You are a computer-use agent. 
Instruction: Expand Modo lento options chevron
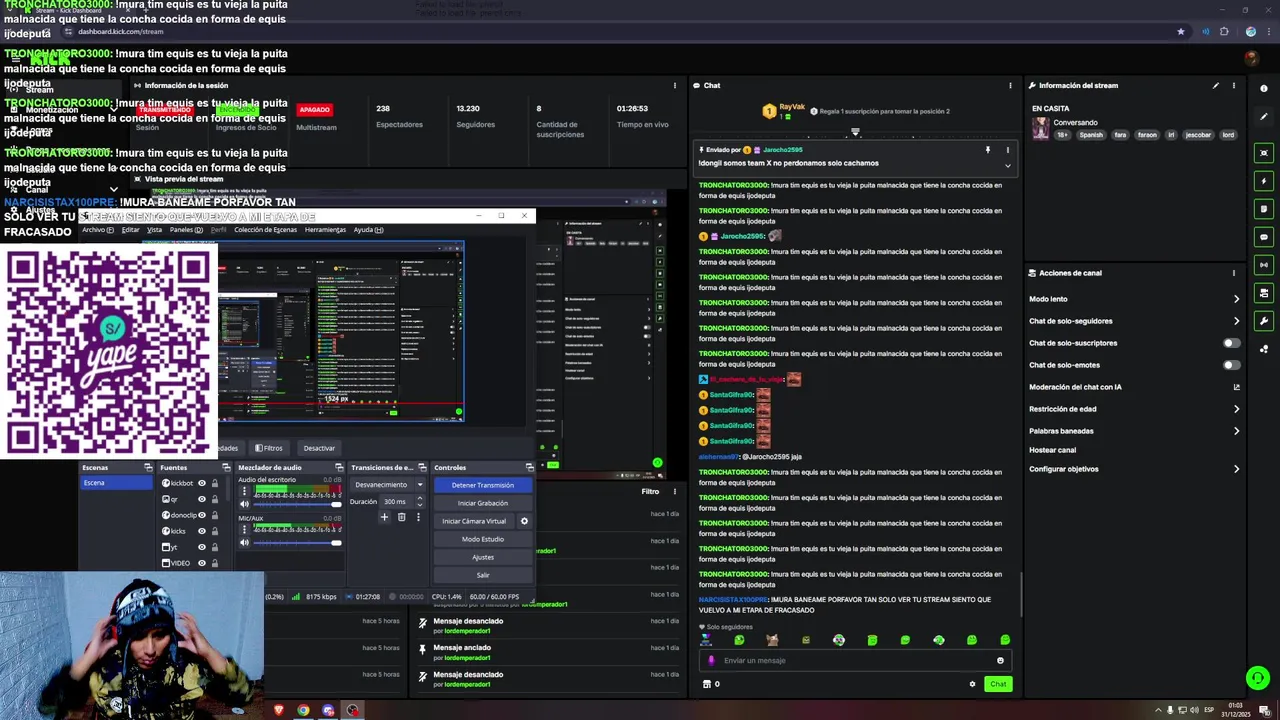click(1236, 299)
